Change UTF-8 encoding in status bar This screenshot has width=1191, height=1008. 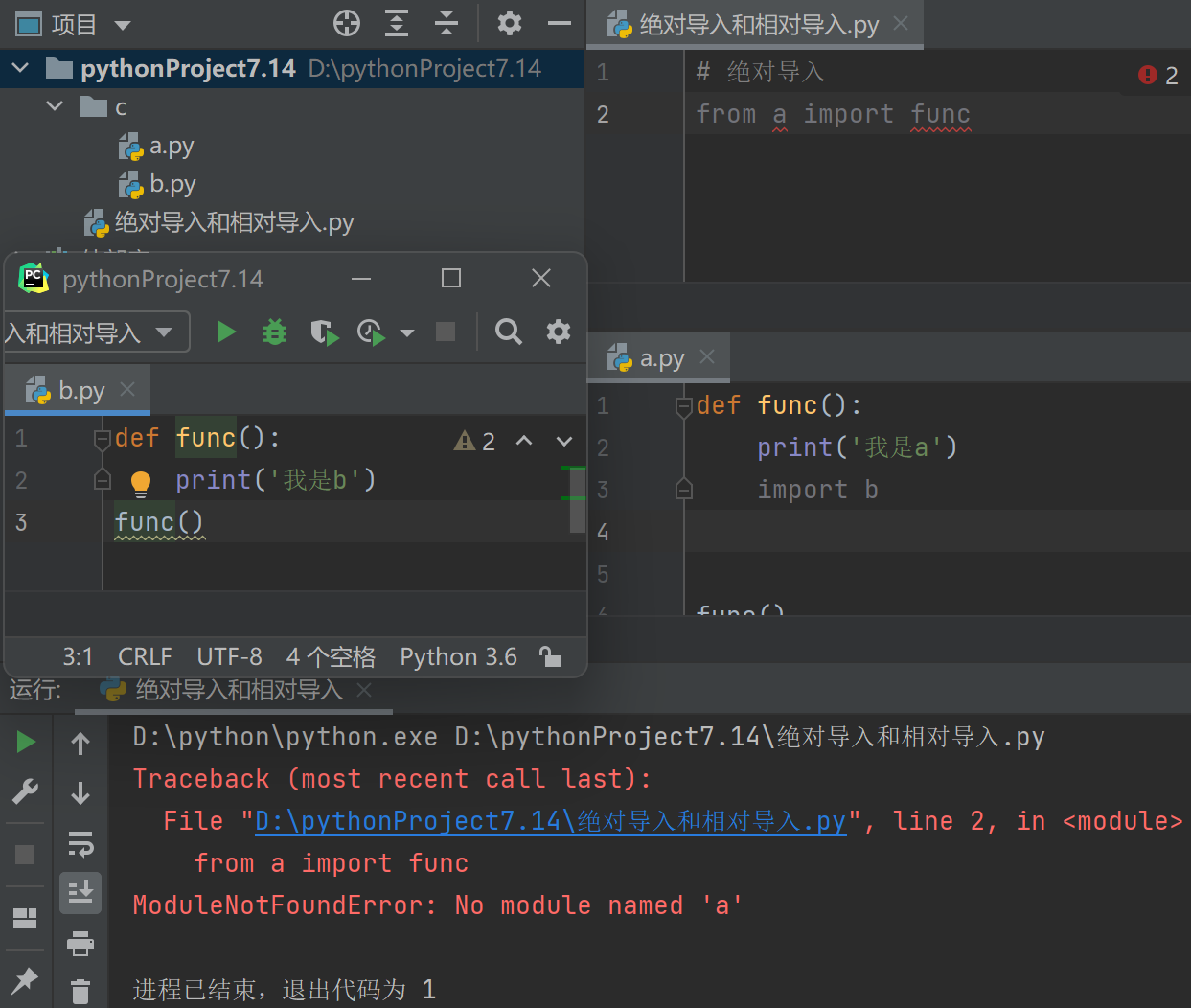tap(229, 656)
